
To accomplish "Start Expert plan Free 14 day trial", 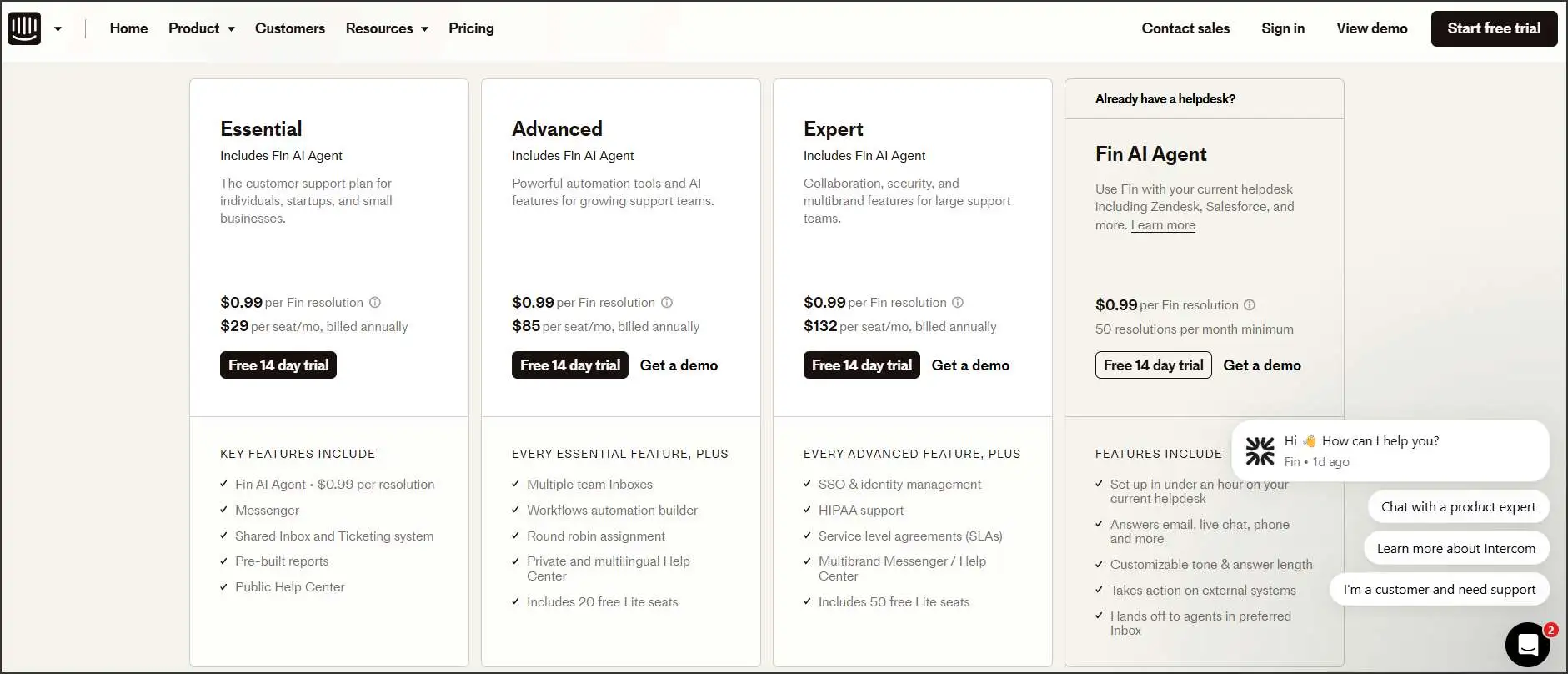I will click(x=862, y=365).
